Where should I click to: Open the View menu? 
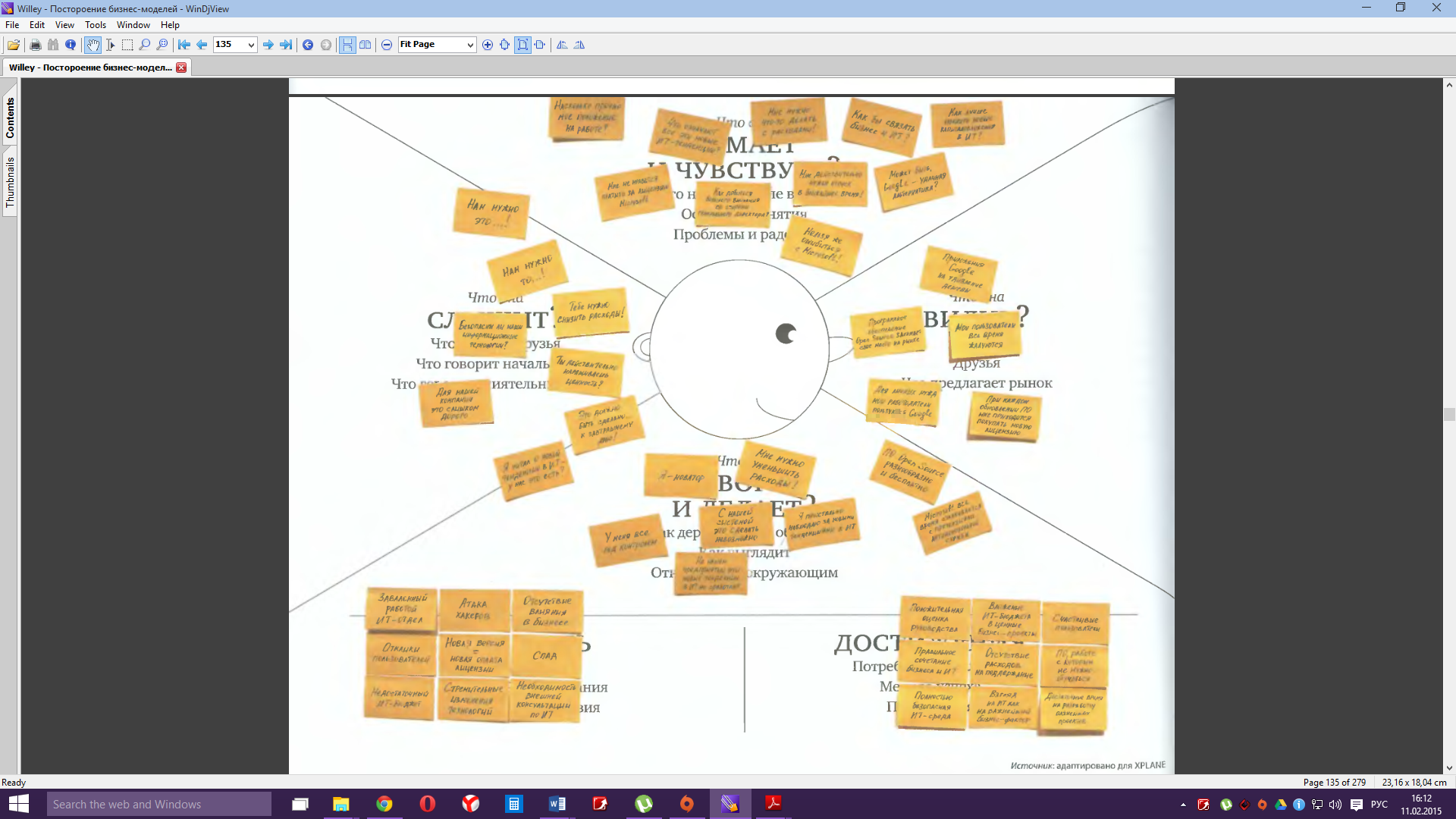pyautogui.click(x=64, y=25)
